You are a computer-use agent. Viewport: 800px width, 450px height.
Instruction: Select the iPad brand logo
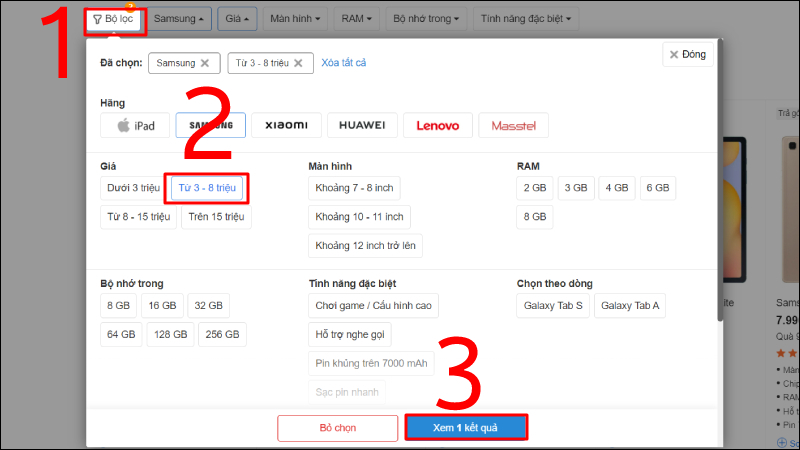point(135,126)
